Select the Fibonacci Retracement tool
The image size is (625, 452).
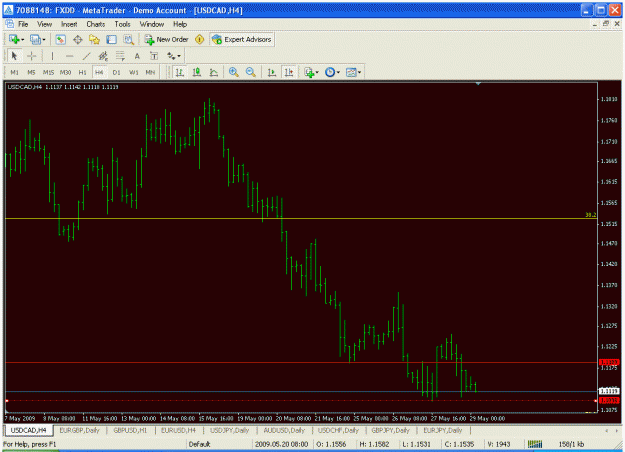120,56
